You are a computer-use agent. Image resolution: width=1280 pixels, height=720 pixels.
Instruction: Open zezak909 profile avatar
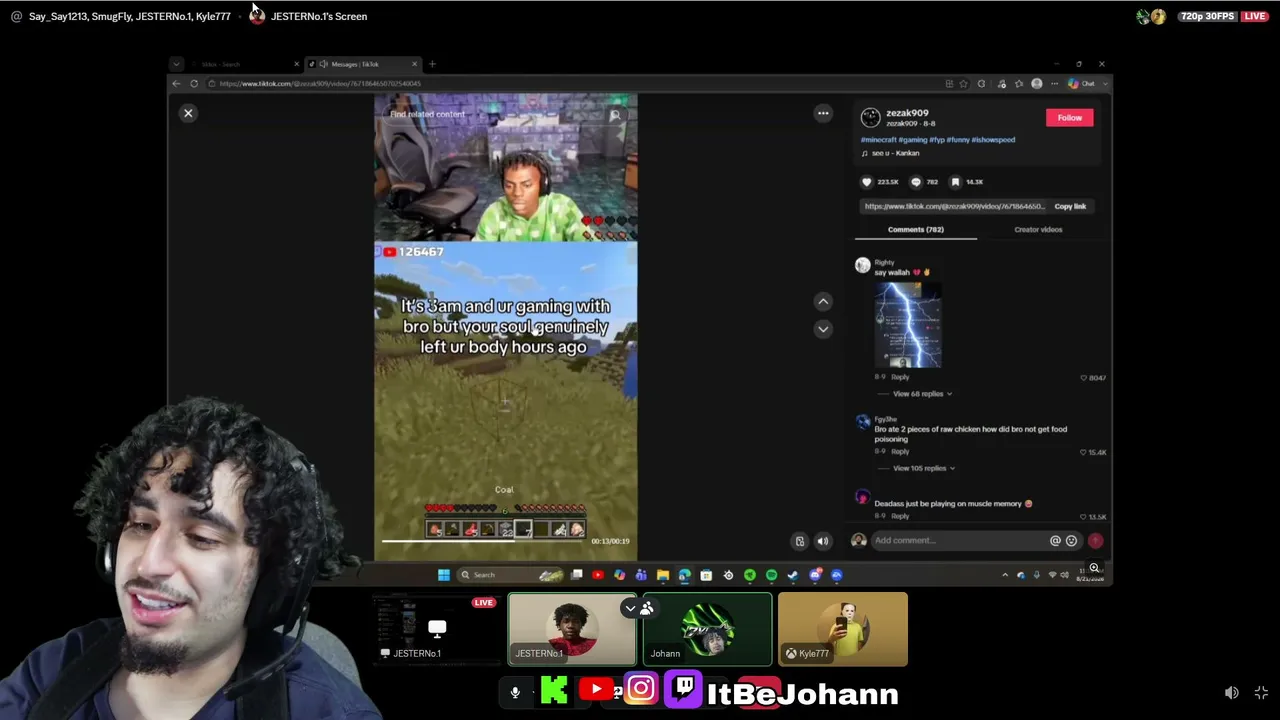click(x=870, y=117)
